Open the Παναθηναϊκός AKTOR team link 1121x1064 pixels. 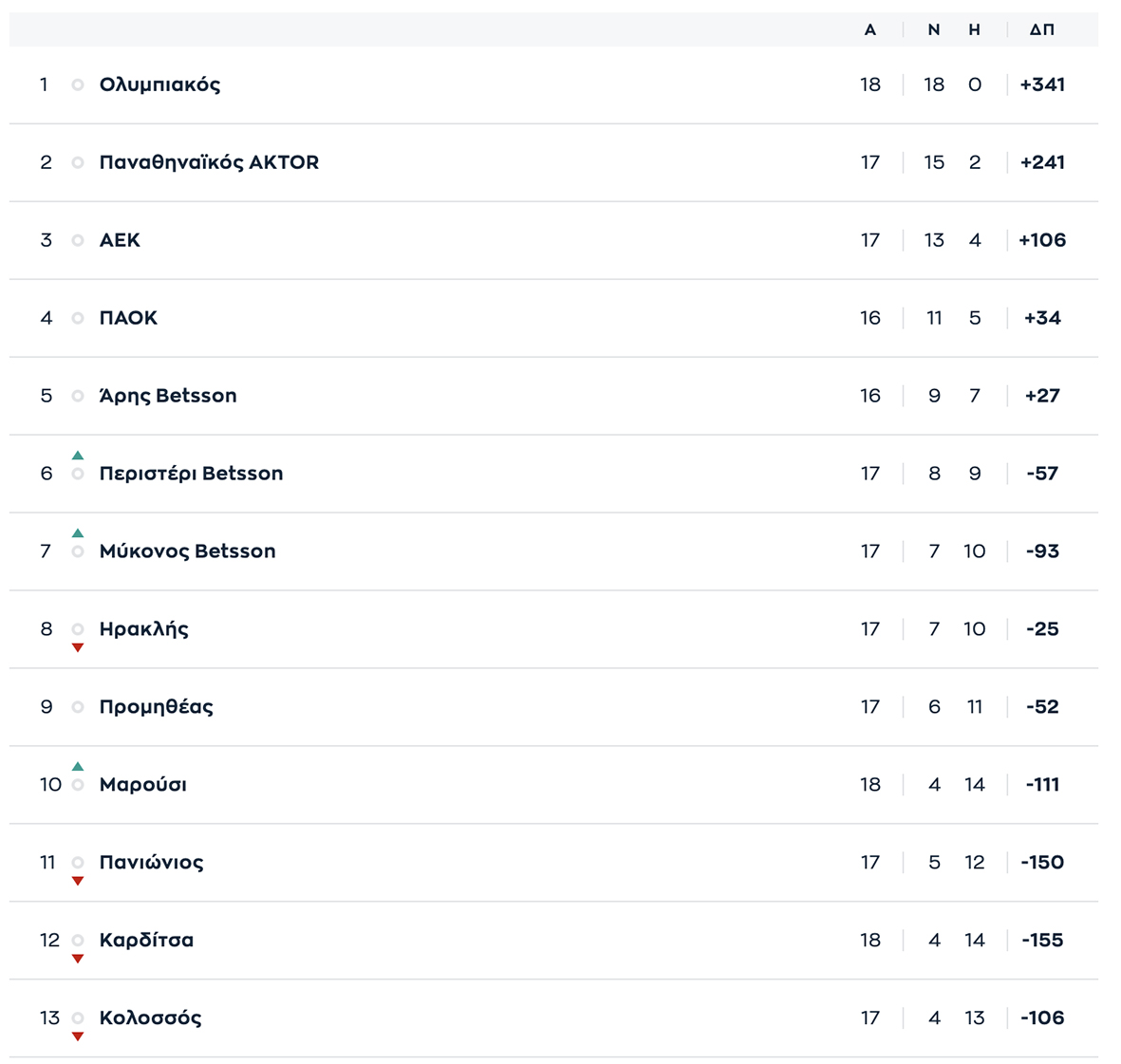(209, 162)
